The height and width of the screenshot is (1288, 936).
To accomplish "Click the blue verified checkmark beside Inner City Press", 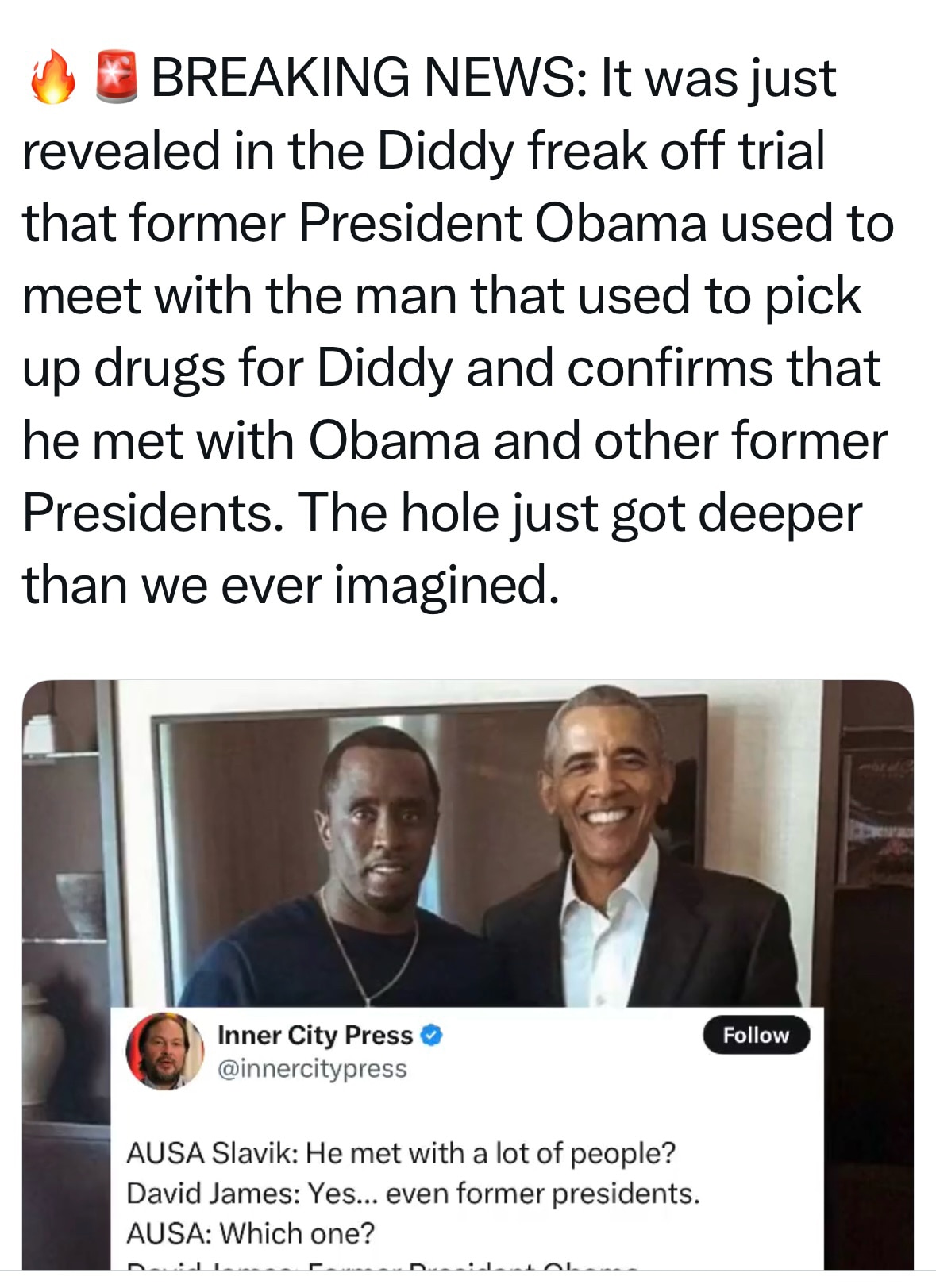I will pyautogui.click(x=429, y=1034).
